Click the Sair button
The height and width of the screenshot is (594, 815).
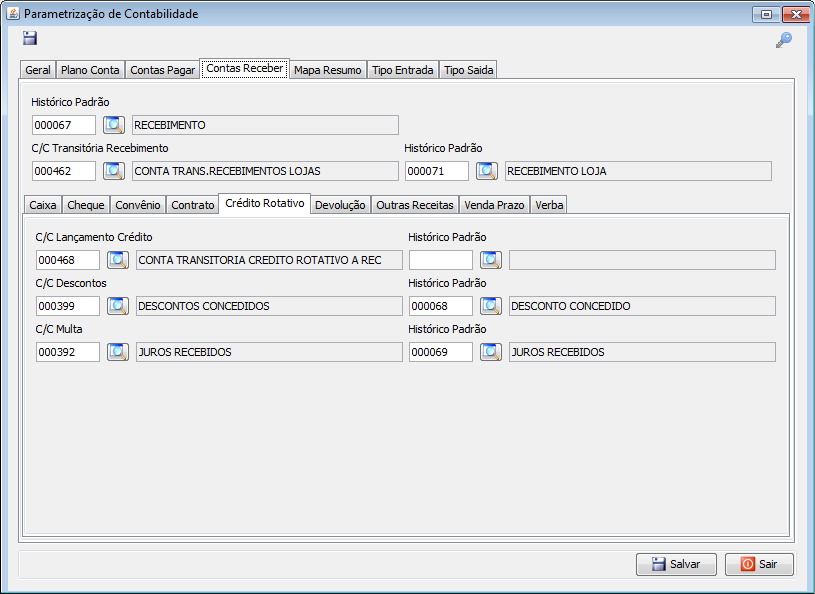coord(759,564)
